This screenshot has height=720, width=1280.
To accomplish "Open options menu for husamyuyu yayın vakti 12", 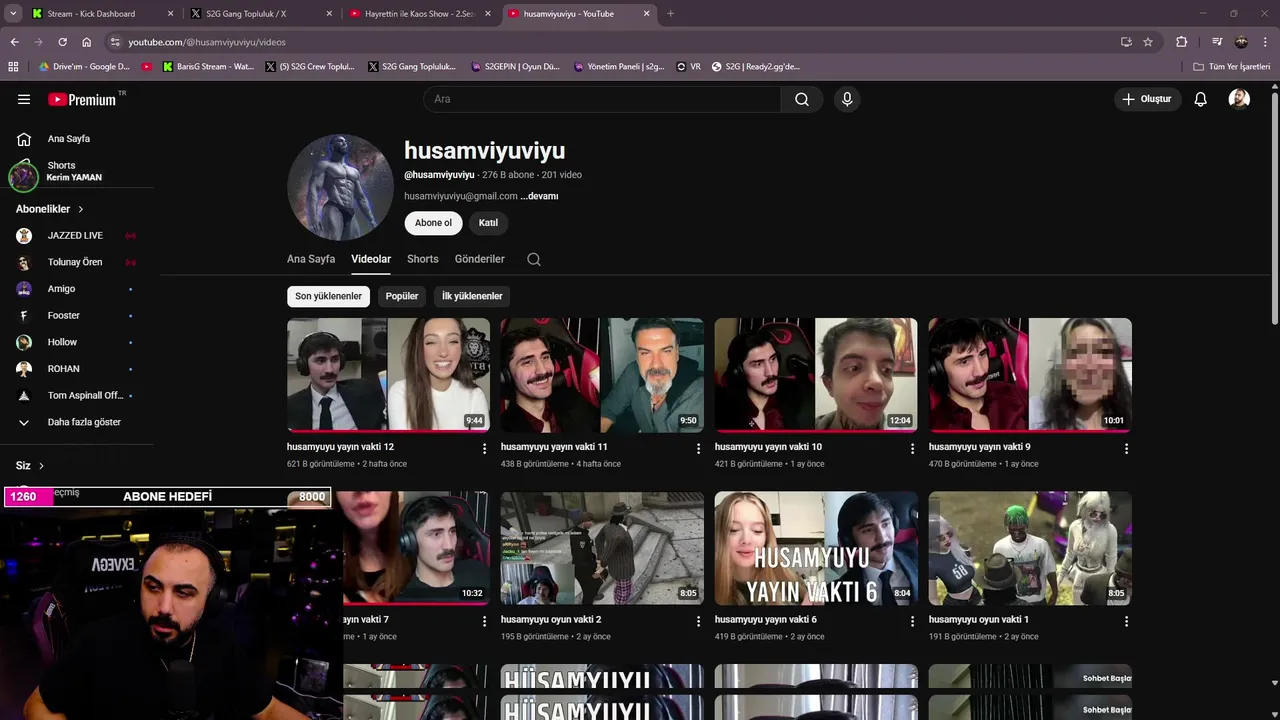I will [485, 449].
